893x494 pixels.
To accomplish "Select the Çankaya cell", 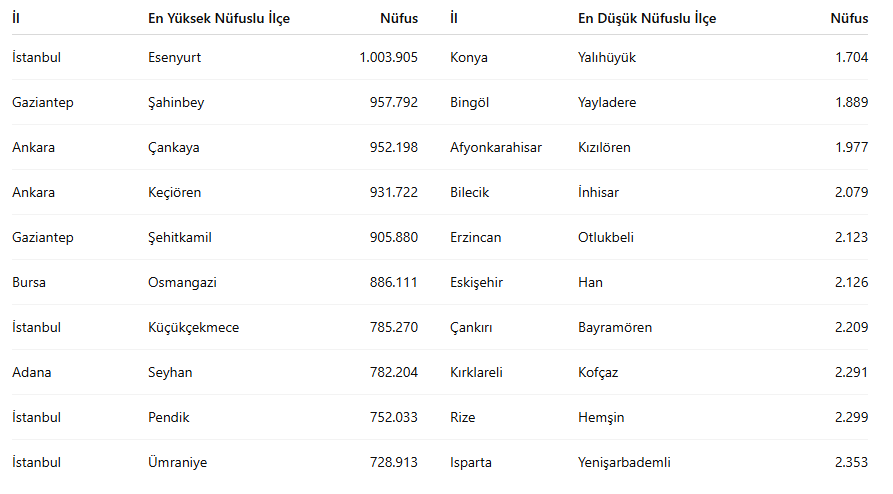I will coord(174,147).
